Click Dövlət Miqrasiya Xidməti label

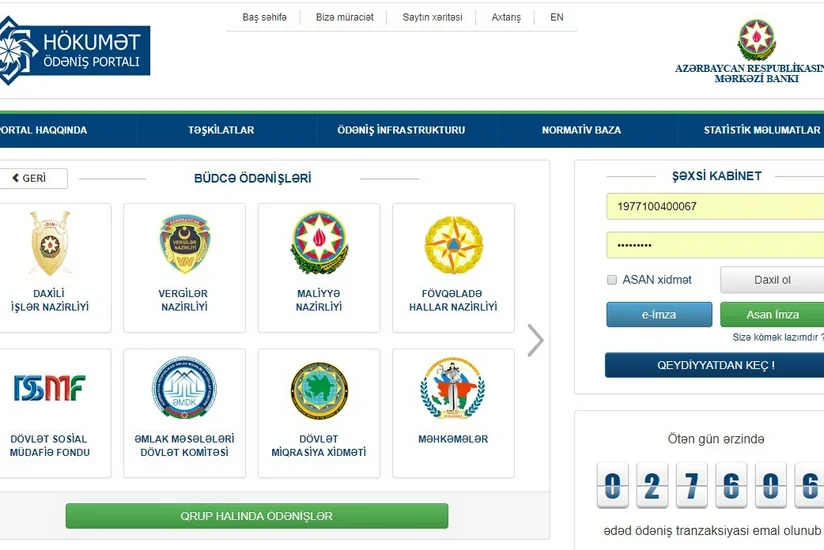pos(319,445)
